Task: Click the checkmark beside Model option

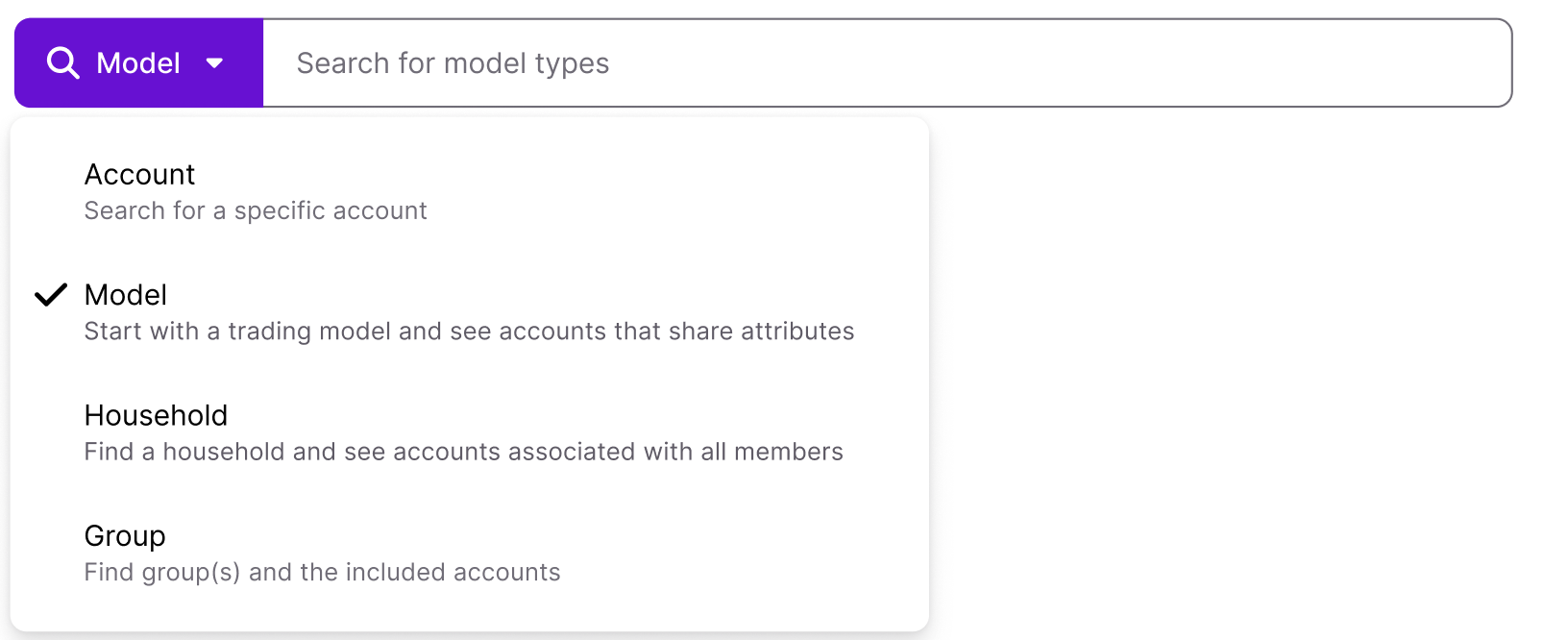Action: click(52, 296)
